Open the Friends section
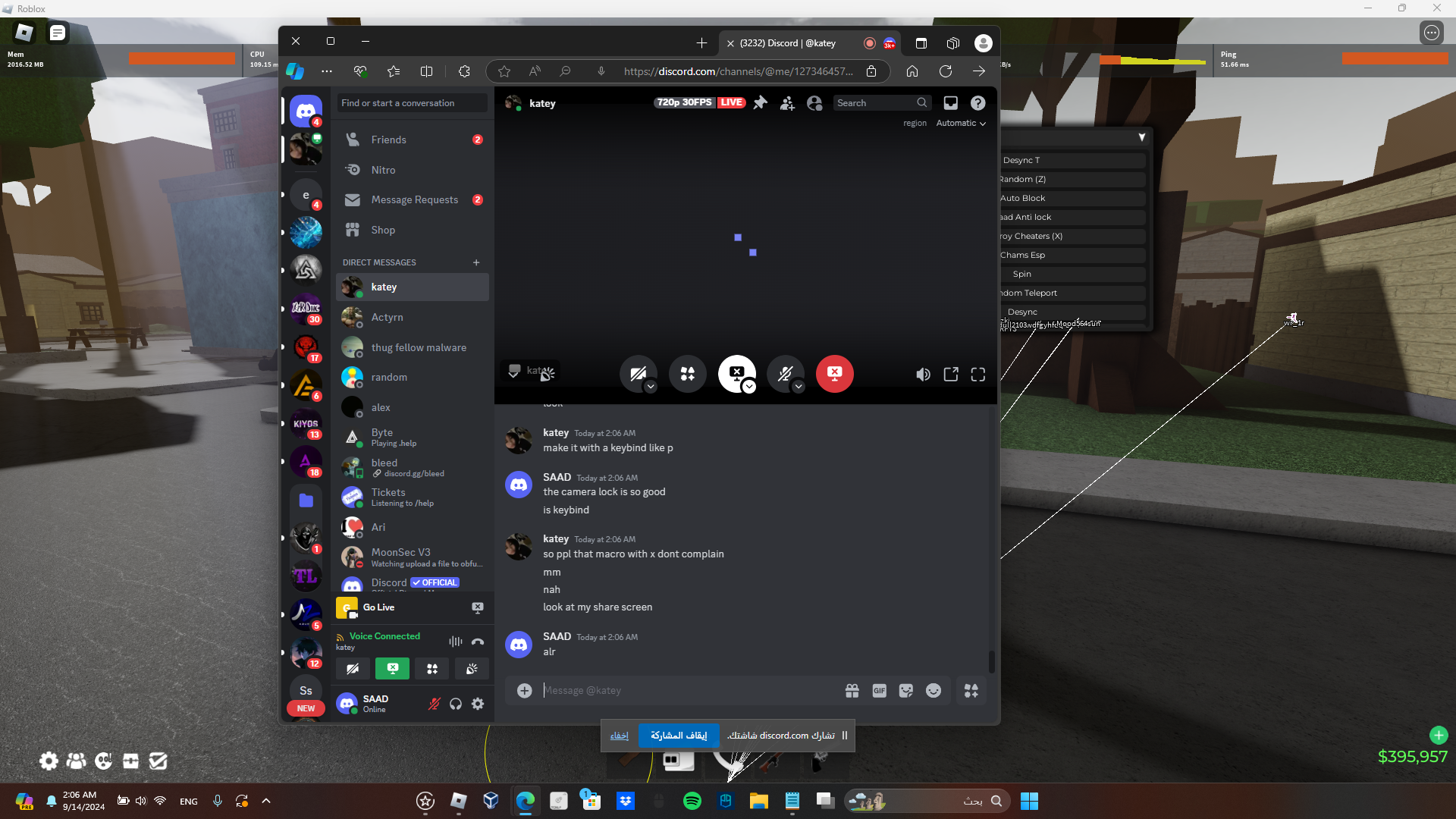 click(x=413, y=140)
